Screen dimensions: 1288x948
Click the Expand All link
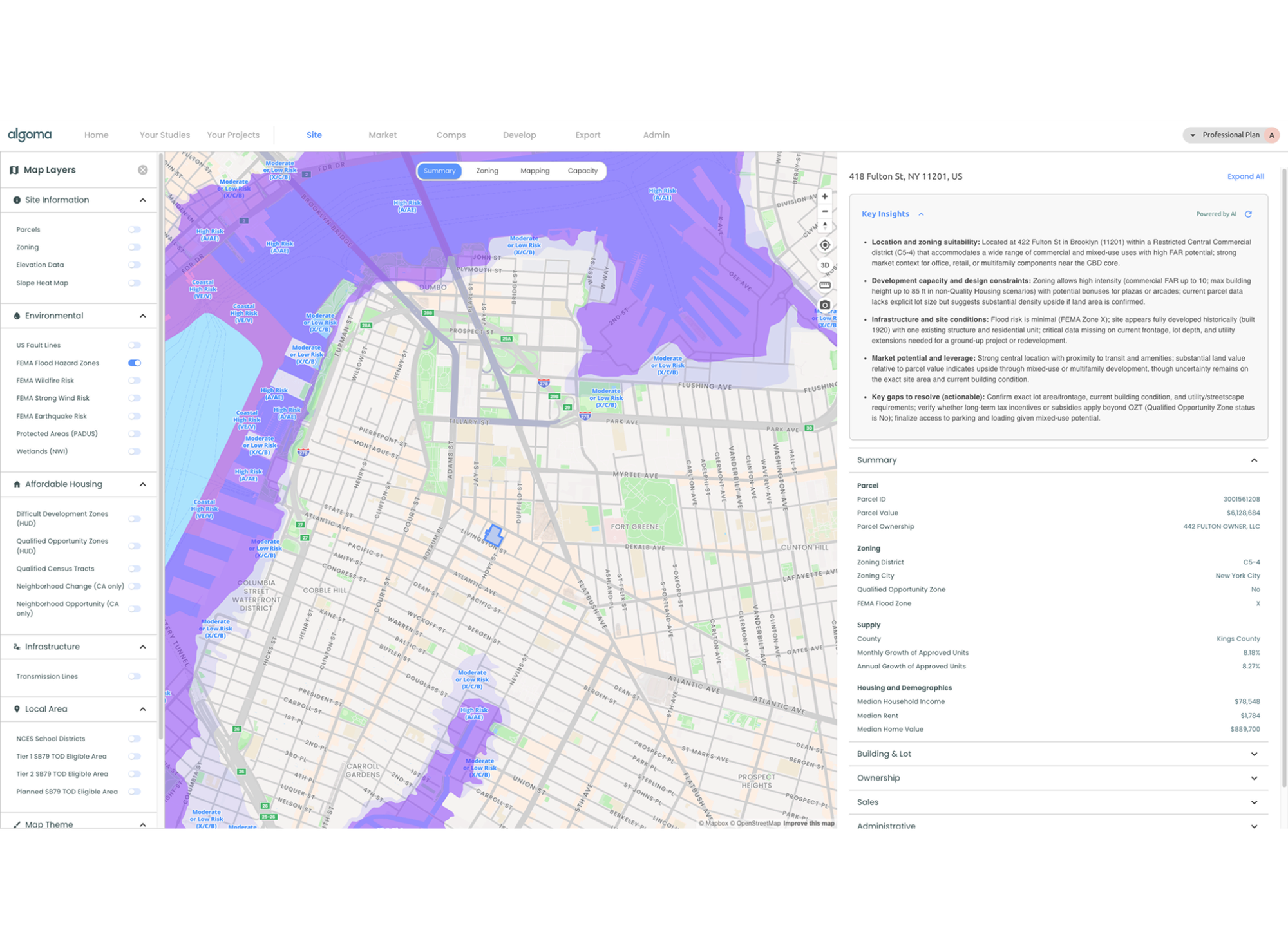pos(1245,176)
